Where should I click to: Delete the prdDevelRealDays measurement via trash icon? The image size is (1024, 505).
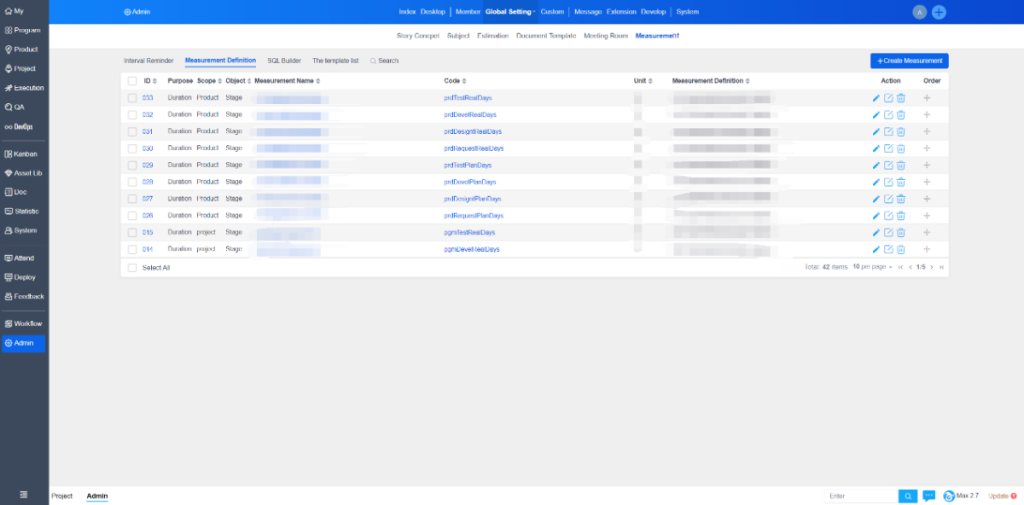tap(901, 115)
